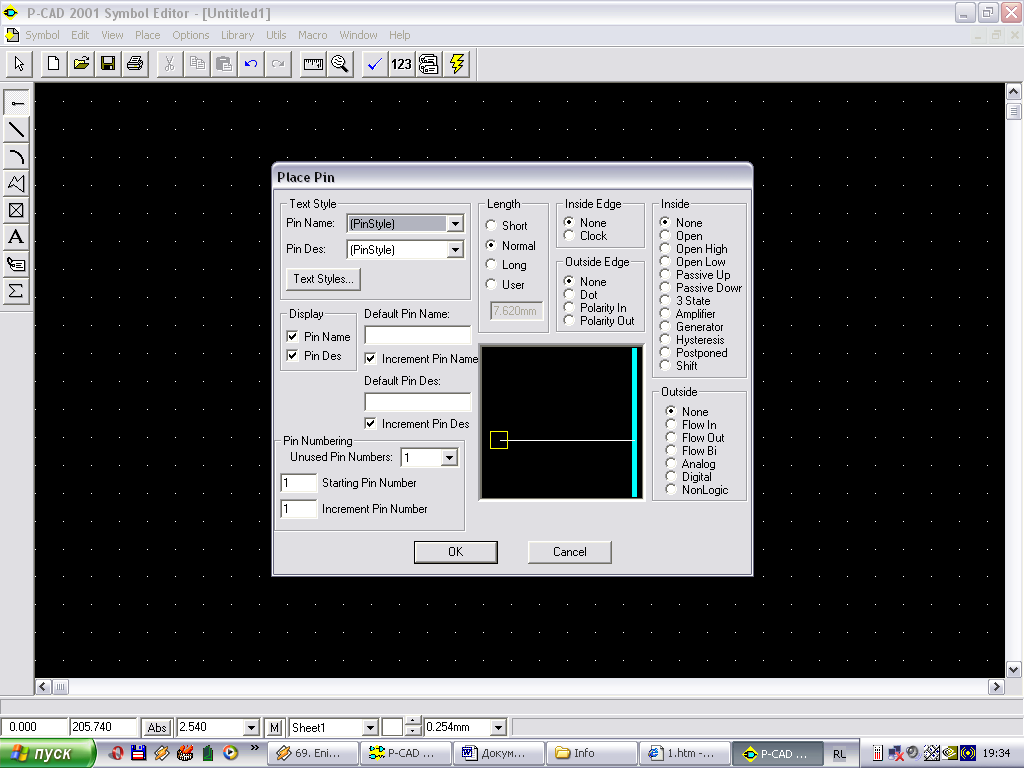This screenshot has height=768, width=1024.
Task: Select the arrow pointer tool in toolbar
Action: 19,64
